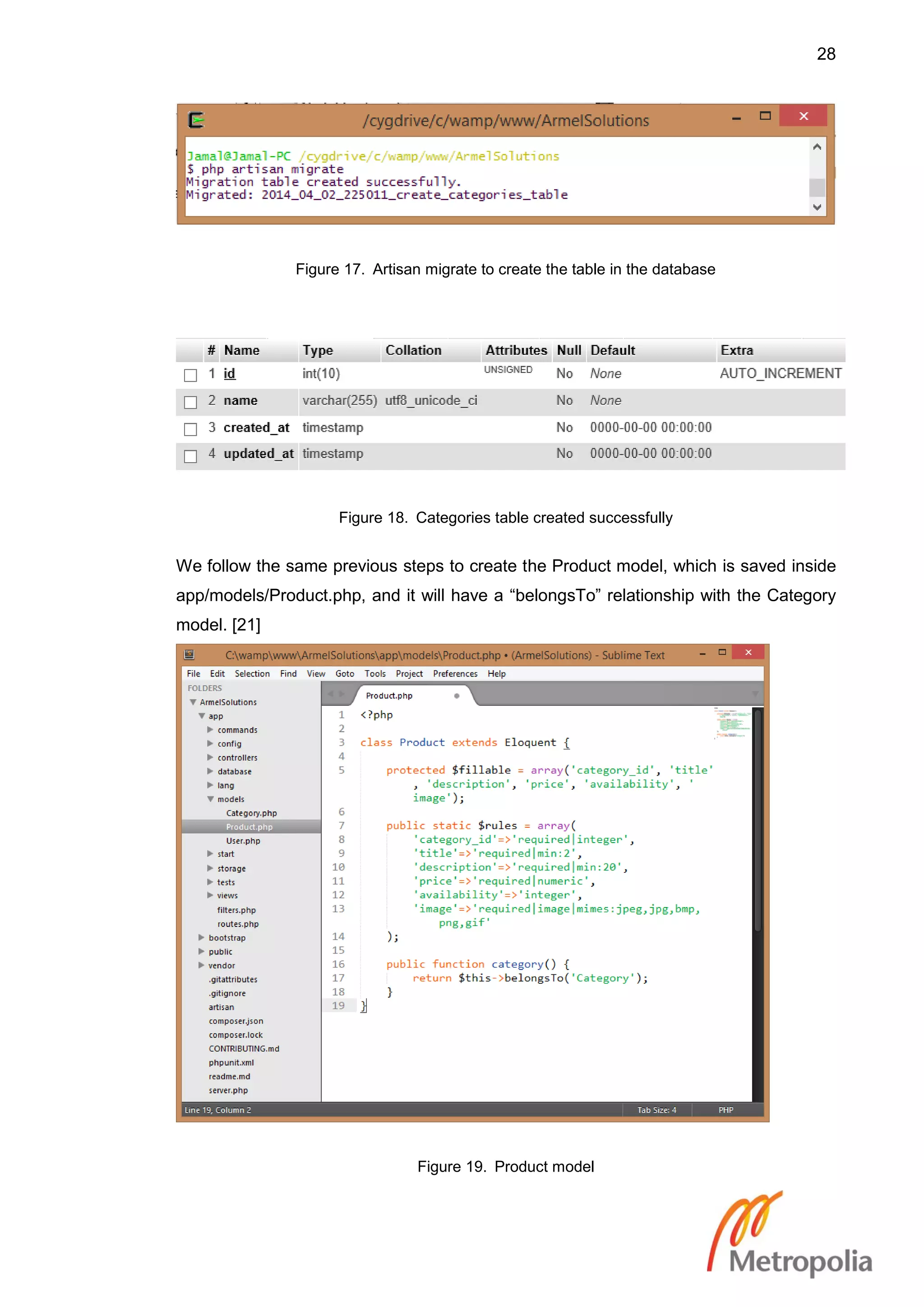Expand the config folder
The image size is (924, 1307).
(x=210, y=743)
